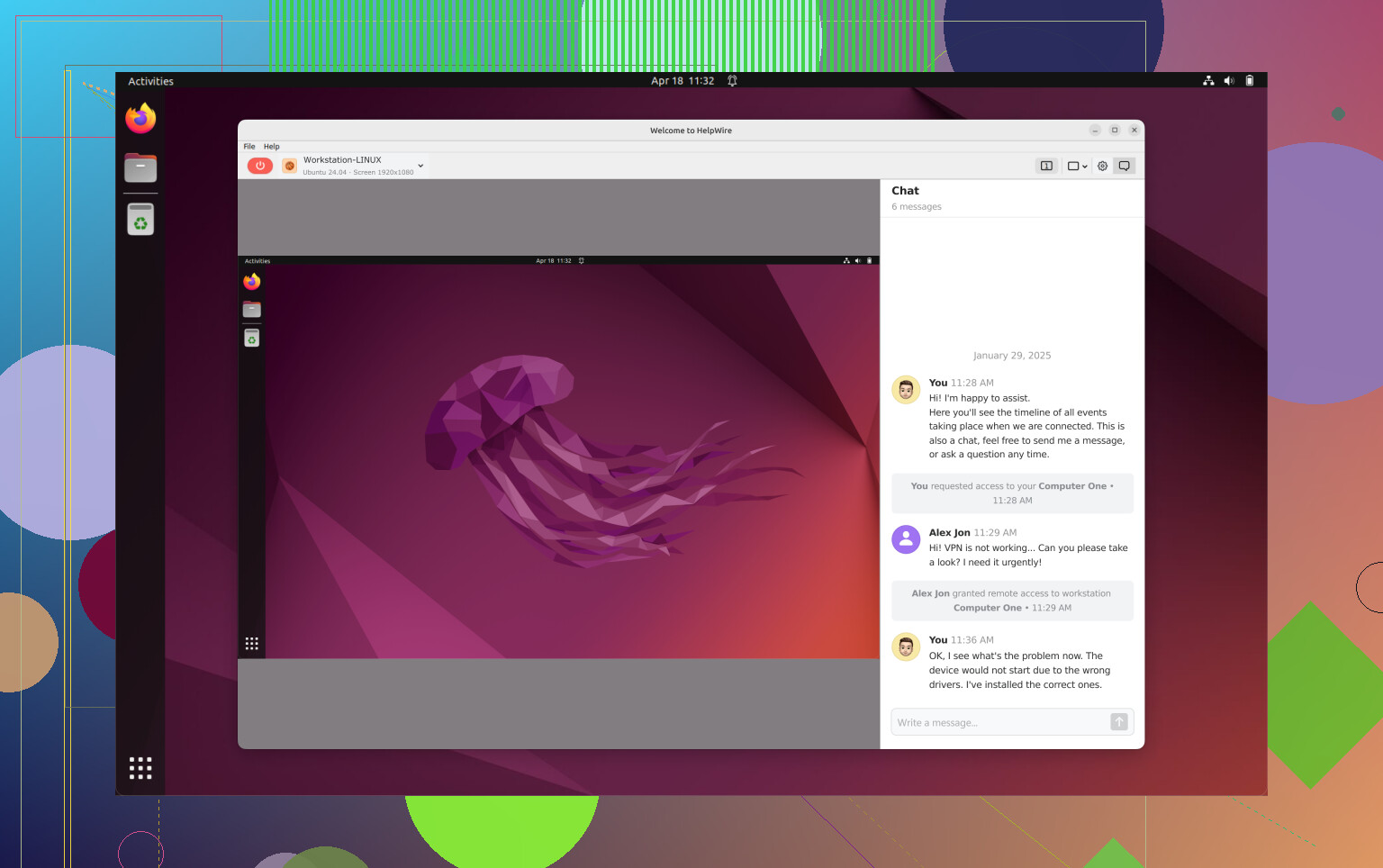Click the remote desktop jellyfish wallpaper view
Viewport: 1383px width, 868px height.
pyautogui.click(x=573, y=461)
